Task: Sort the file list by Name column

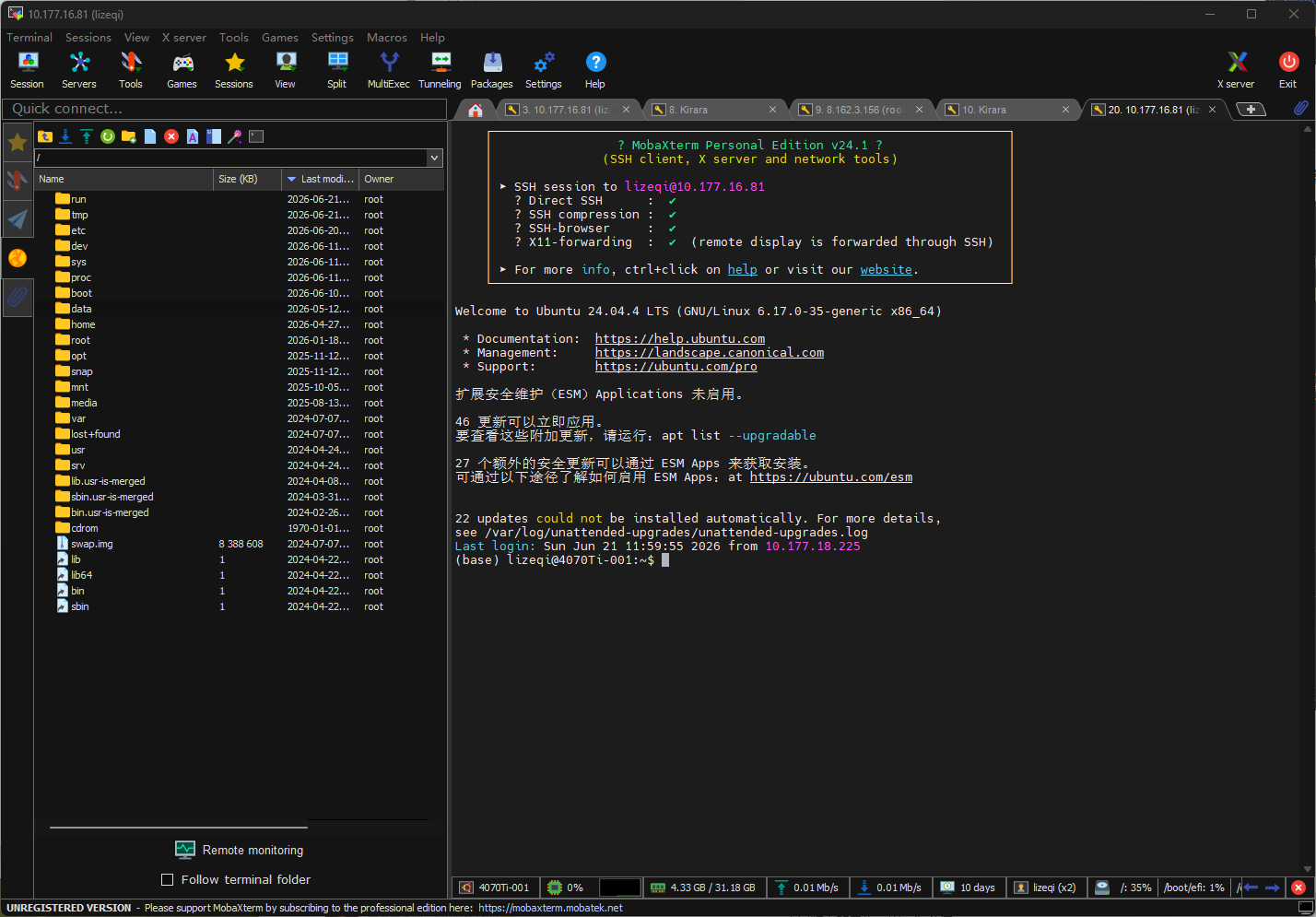Action: pos(123,179)
